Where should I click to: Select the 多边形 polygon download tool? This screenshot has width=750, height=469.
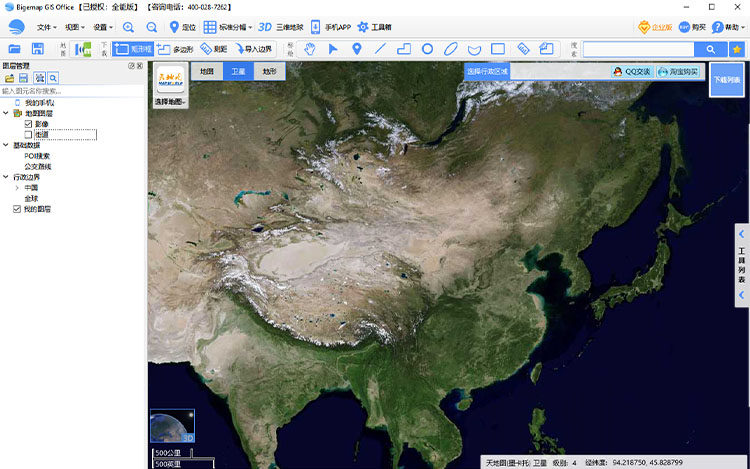coord(175,49)
